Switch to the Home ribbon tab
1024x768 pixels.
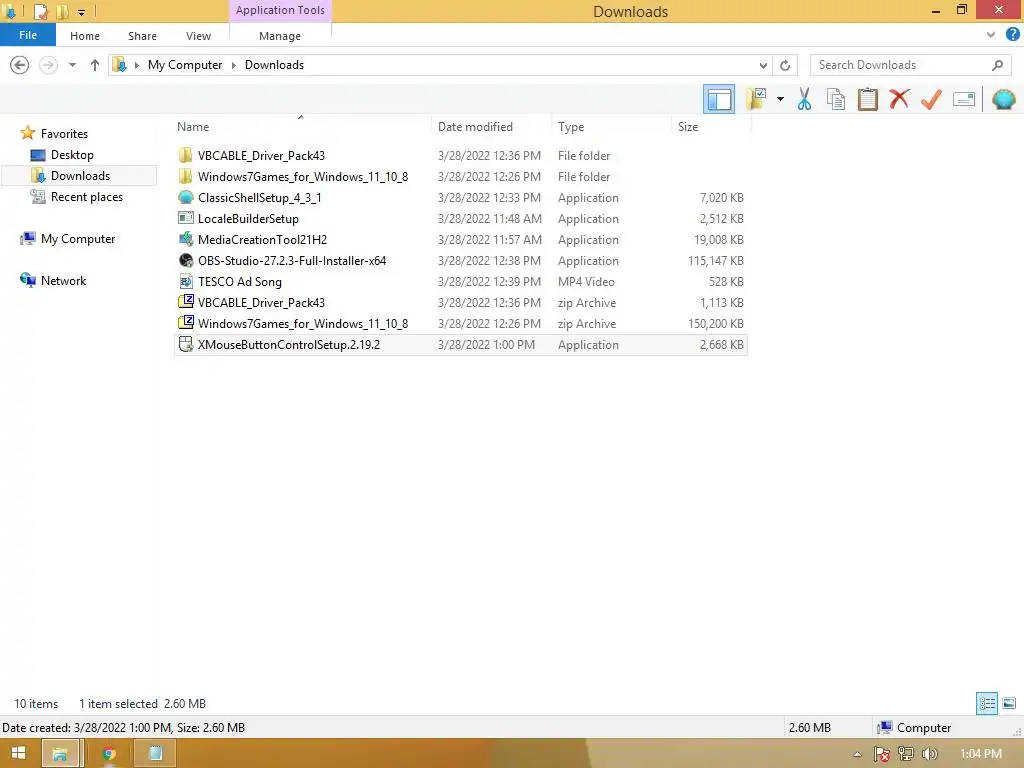85,36
